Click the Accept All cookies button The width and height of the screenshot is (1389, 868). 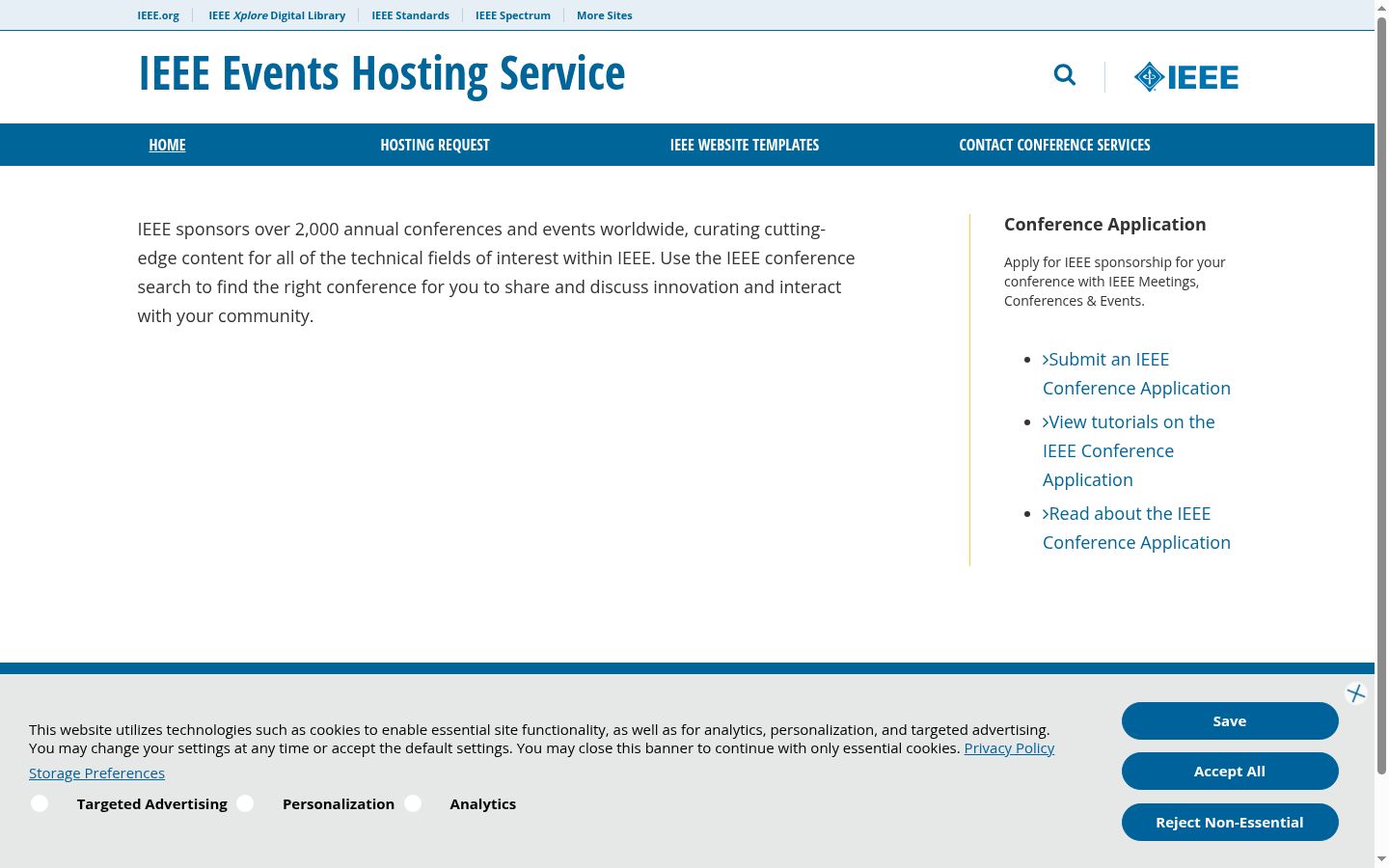[1230, 771]
